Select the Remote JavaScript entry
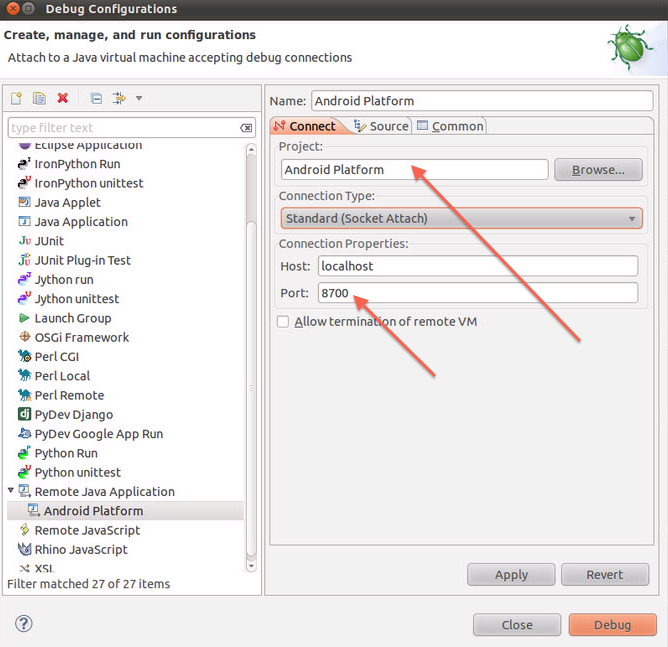Image resolution: width=668 pixels, height=647 pixels. pos(87,530)
